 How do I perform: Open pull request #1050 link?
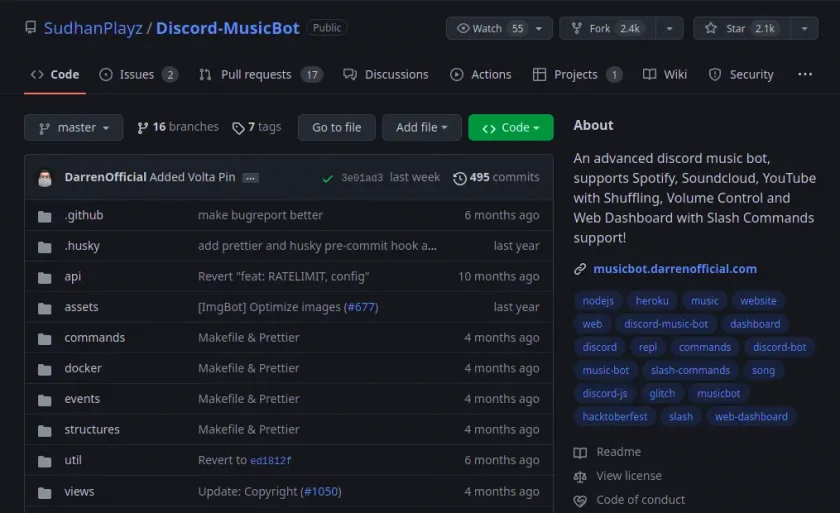(x=321, y=492)
